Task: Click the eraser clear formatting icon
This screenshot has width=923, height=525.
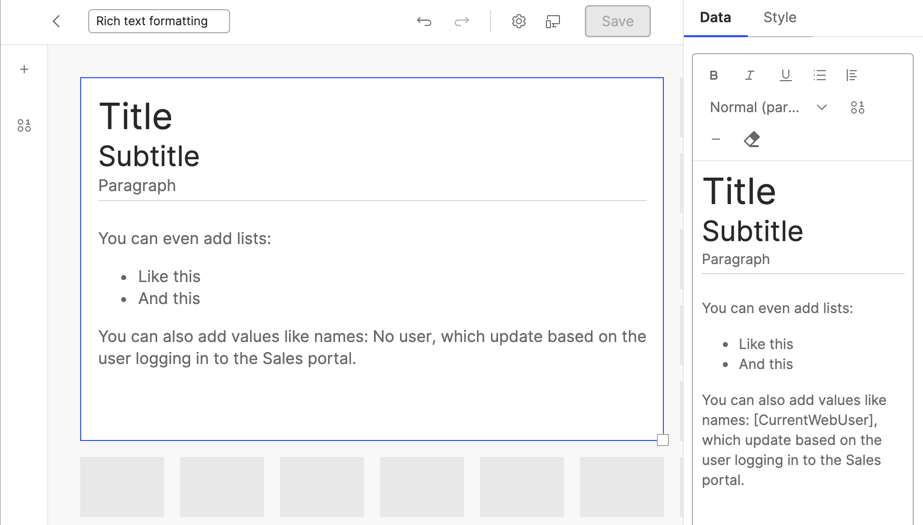Action: (x=752, y=140)
